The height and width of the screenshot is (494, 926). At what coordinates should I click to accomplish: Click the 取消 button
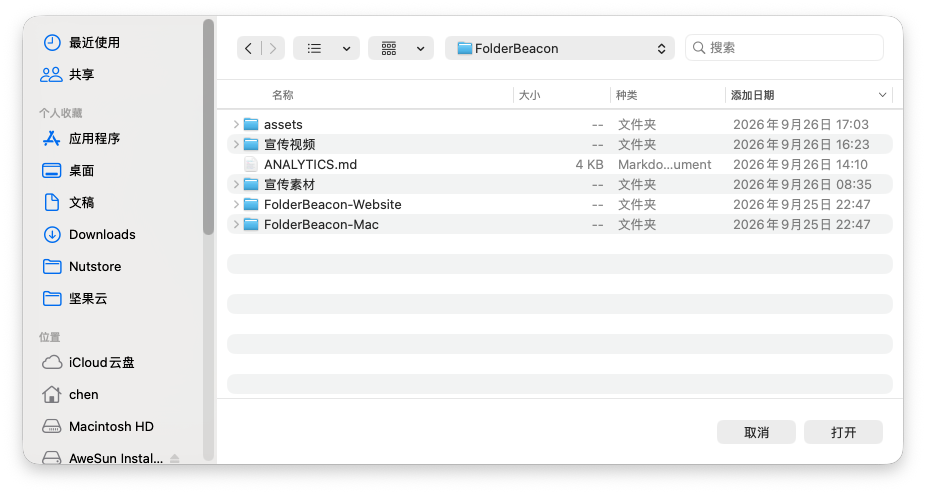(x=757, y=433)
